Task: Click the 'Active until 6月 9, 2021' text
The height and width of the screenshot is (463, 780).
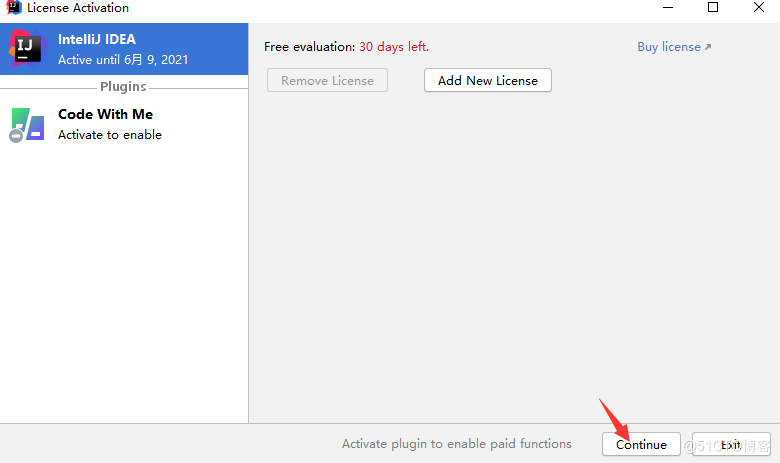Action: click(x=123, y=60)
